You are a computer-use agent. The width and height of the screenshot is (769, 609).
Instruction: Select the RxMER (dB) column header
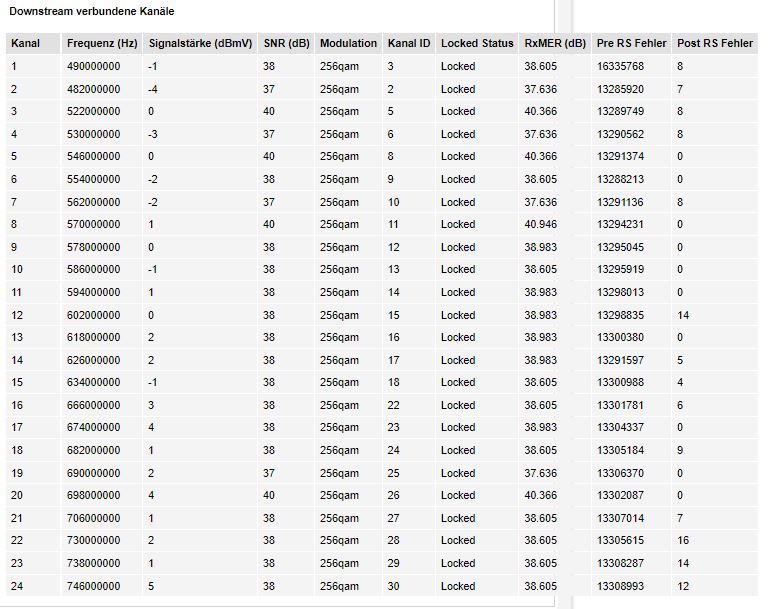coord(555,43)
